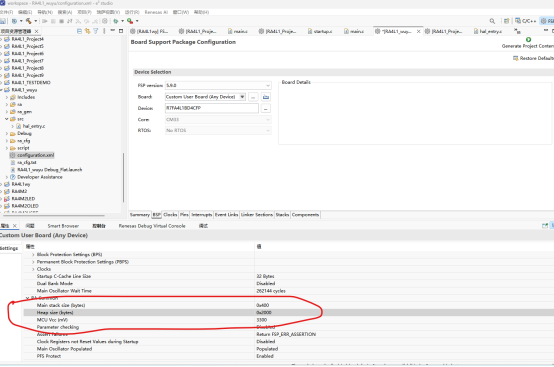554x367 pixels.
Task: Switch to the Event Links tab
Action: tap(226, 215)
